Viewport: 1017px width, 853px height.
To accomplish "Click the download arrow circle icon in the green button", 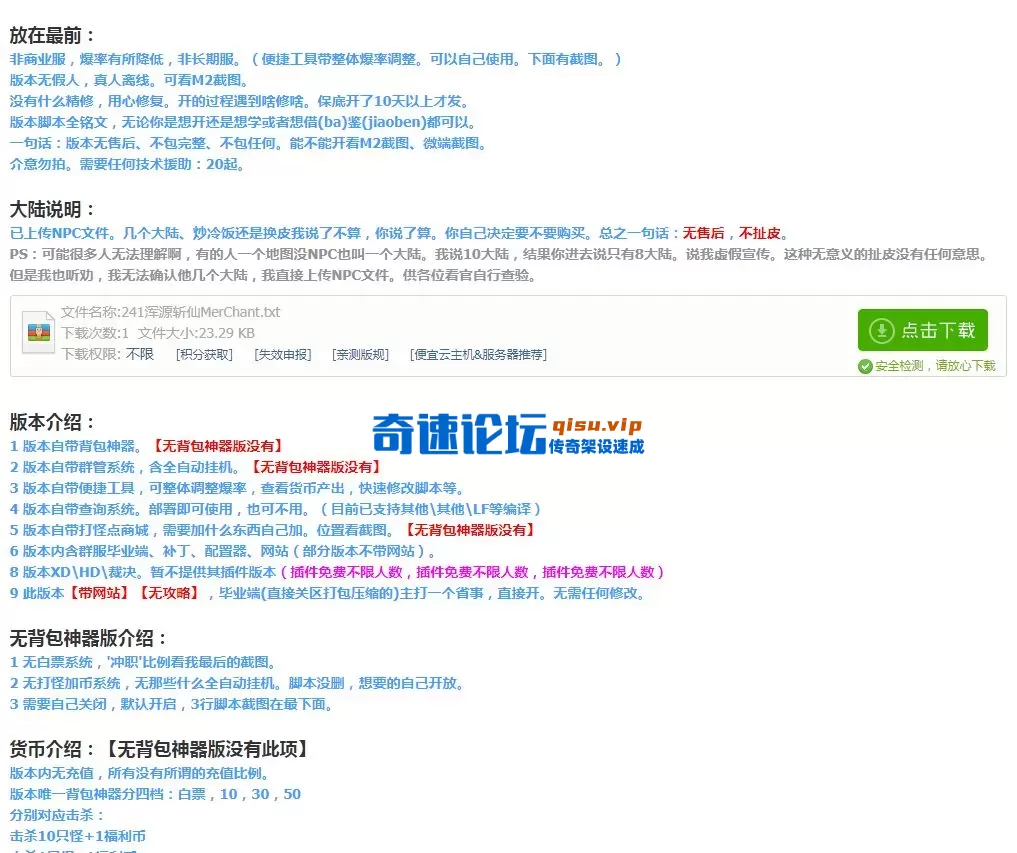I will (x=881, y=329).
